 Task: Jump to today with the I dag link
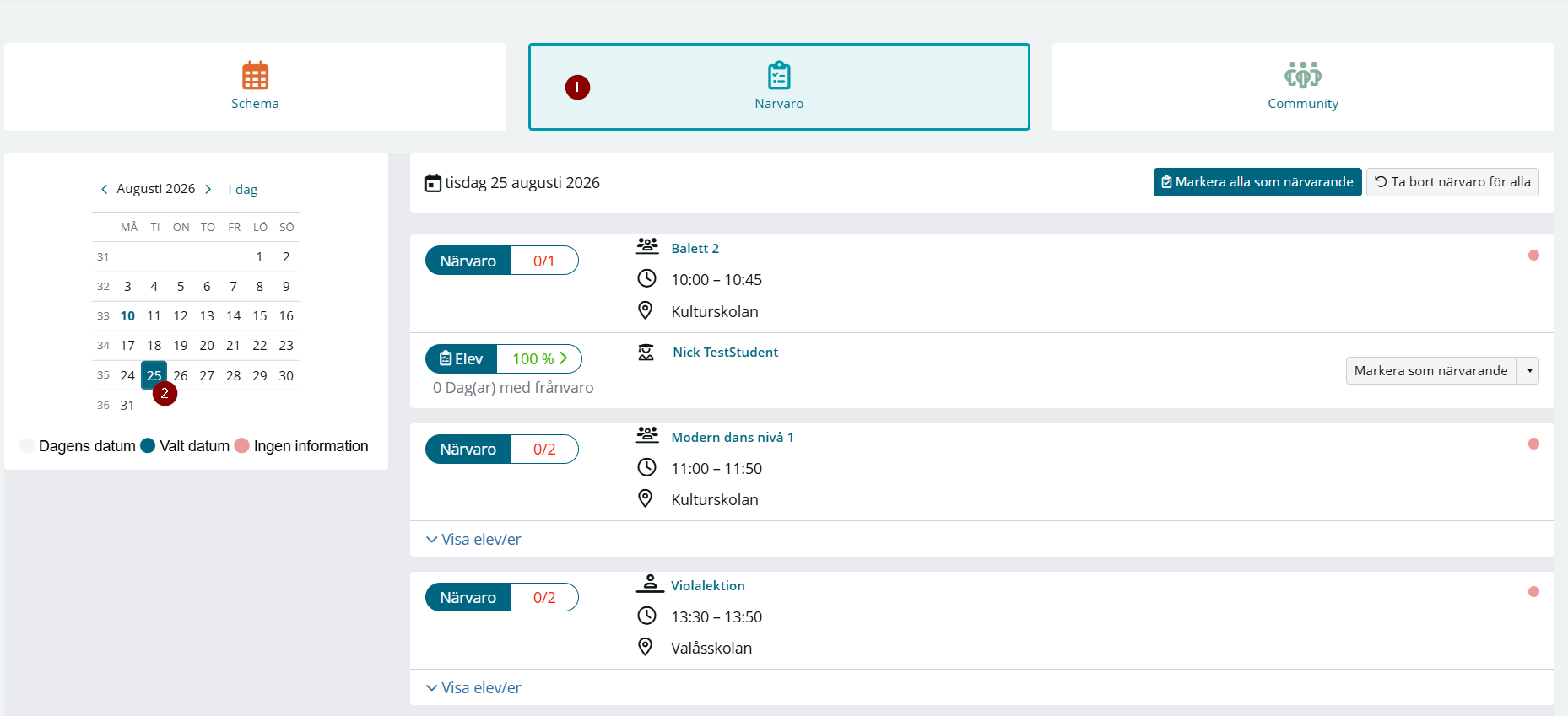[x=243, y=190]
